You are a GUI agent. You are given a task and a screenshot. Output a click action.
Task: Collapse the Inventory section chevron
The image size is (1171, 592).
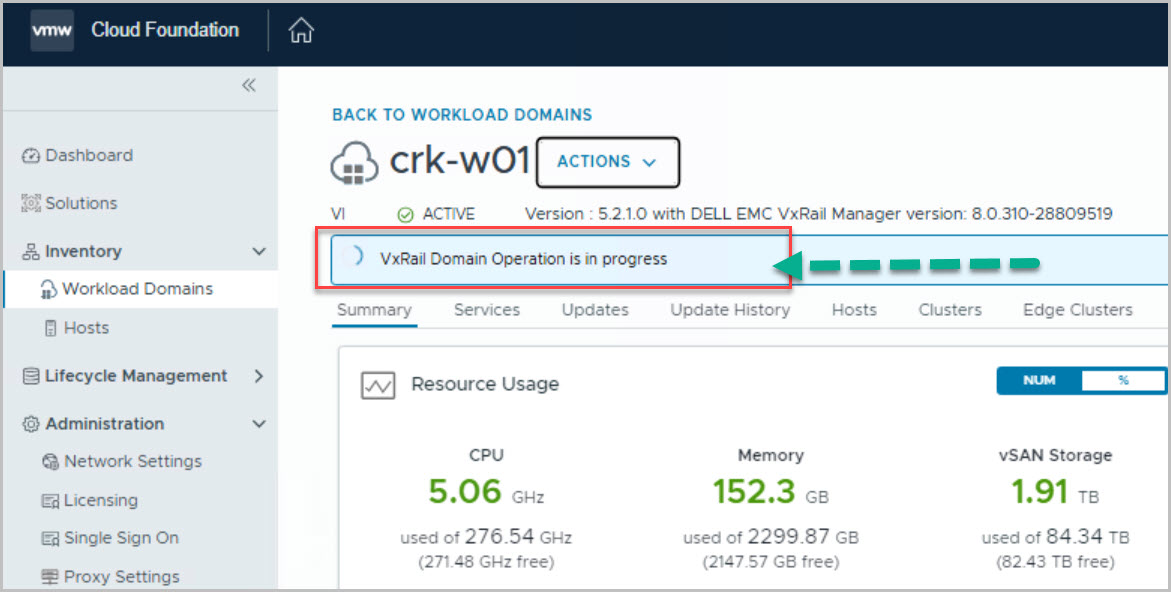coord(259,252)
